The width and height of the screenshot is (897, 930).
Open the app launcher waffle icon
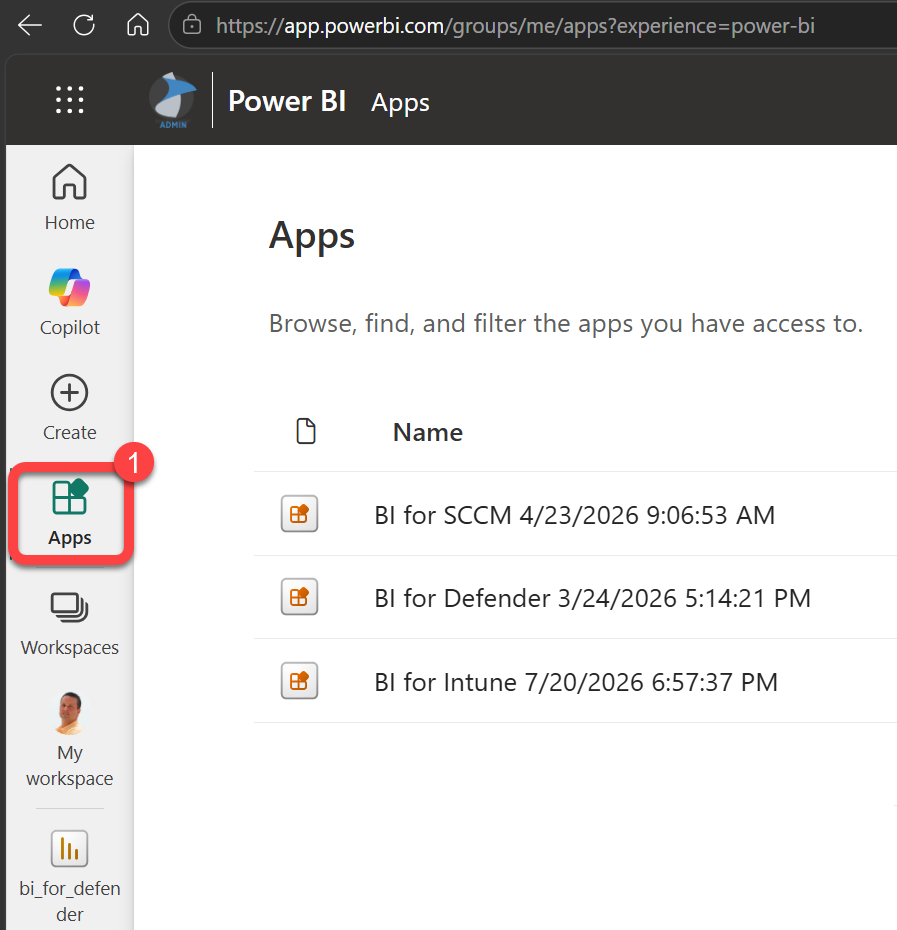click(69, 100)
